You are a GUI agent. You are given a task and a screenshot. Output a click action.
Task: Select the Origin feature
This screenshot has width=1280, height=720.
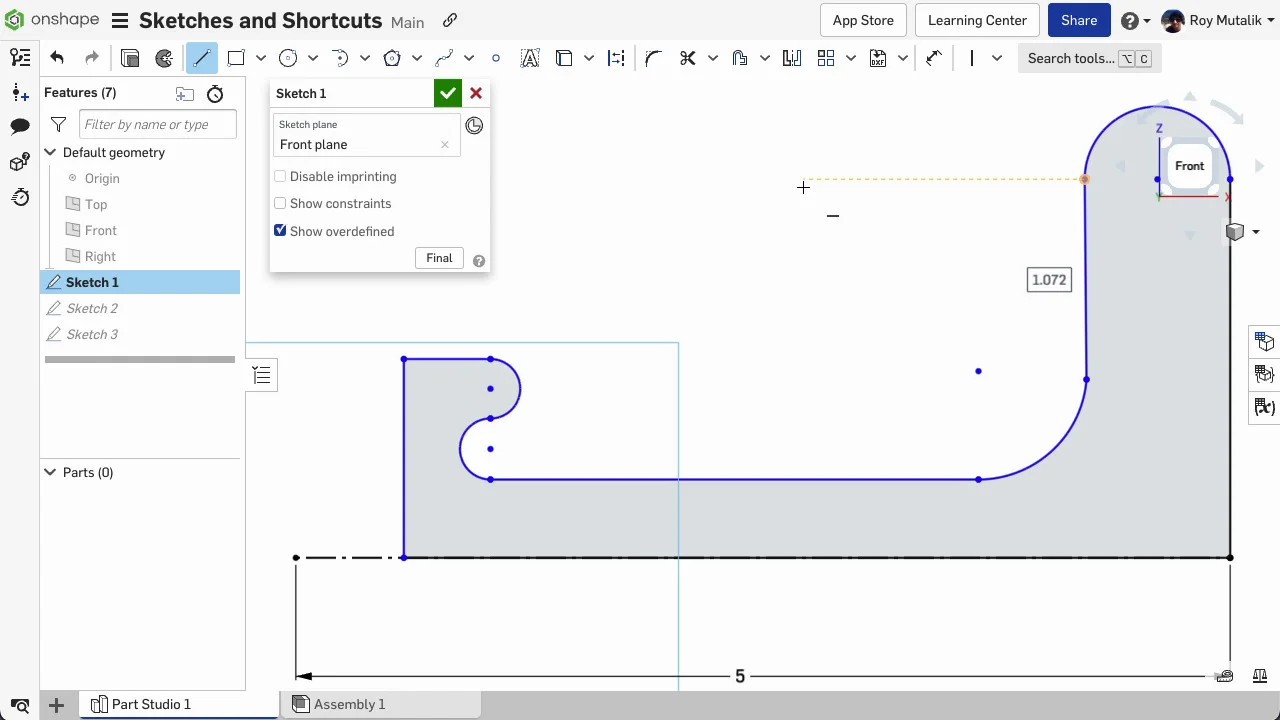tap(102, 178)
